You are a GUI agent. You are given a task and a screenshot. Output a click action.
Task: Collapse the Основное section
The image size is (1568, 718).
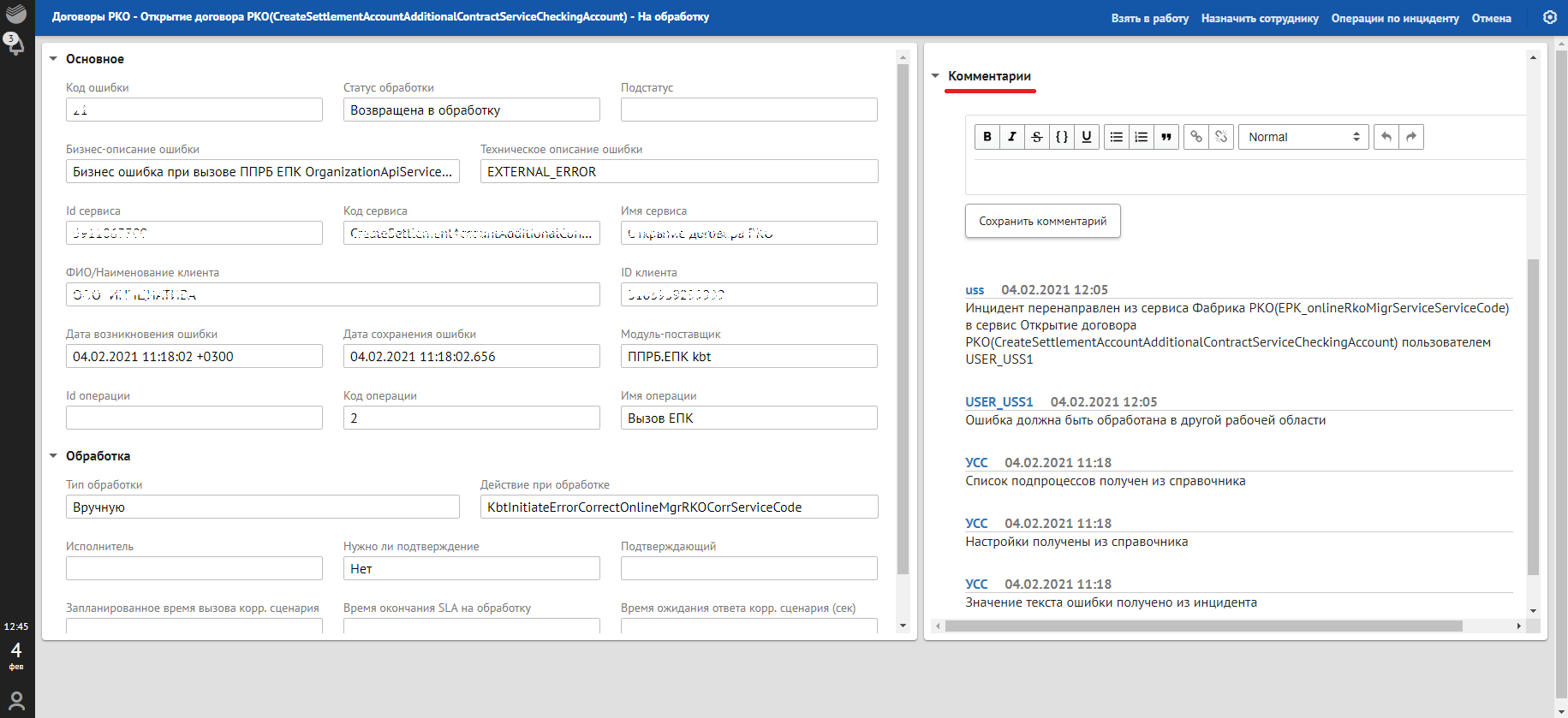(53, 59)
